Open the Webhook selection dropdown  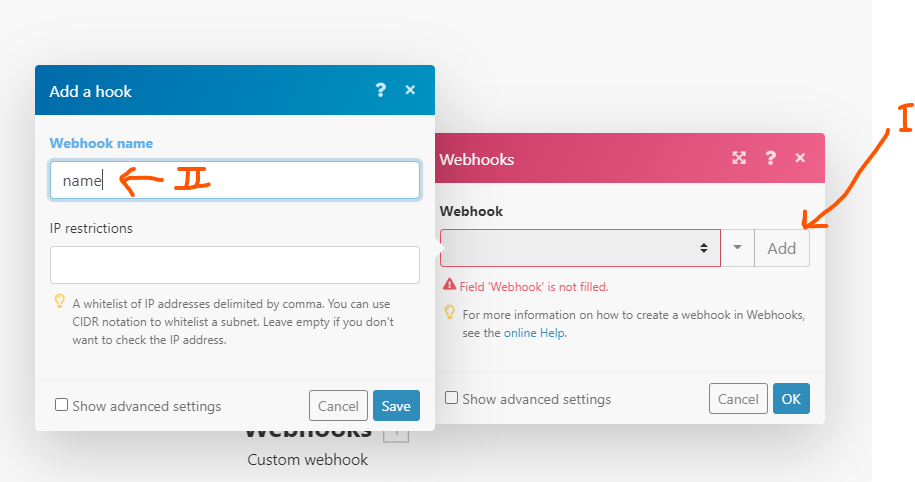click(580, 248)
